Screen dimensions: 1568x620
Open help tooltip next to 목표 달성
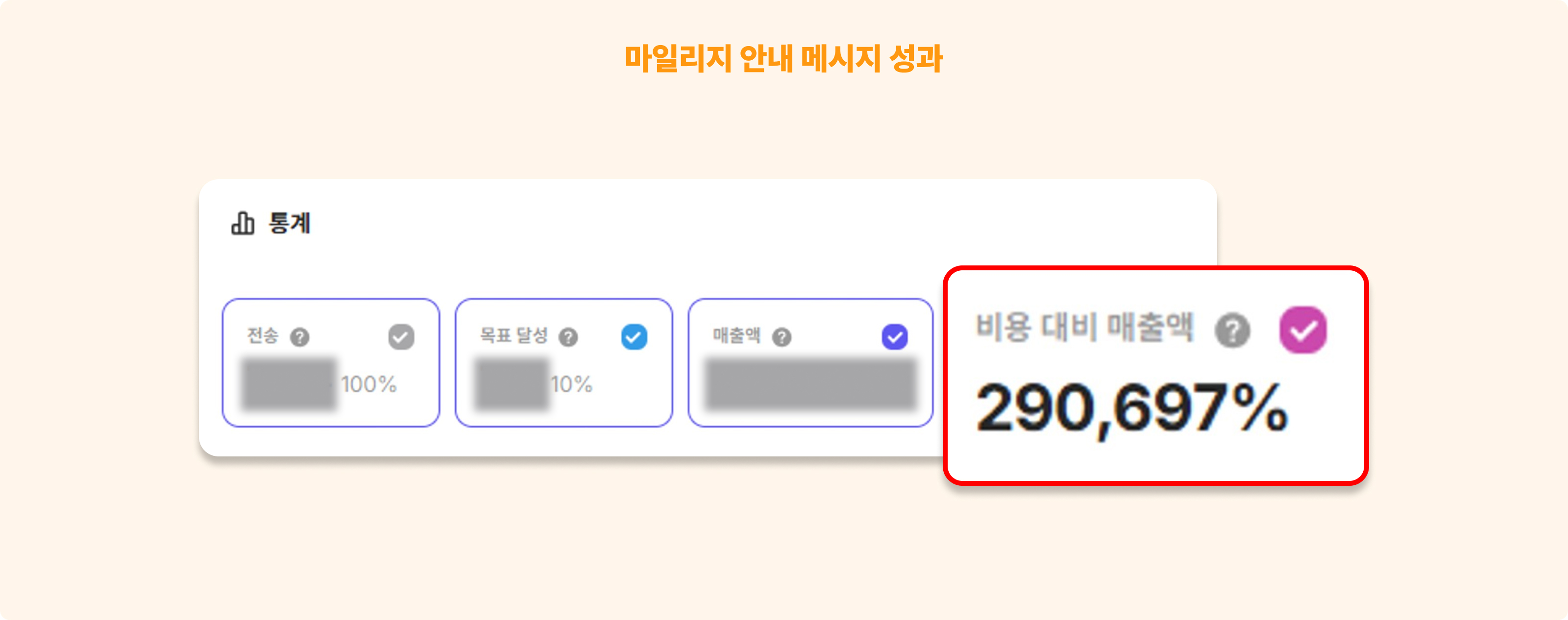coord(568,336)
